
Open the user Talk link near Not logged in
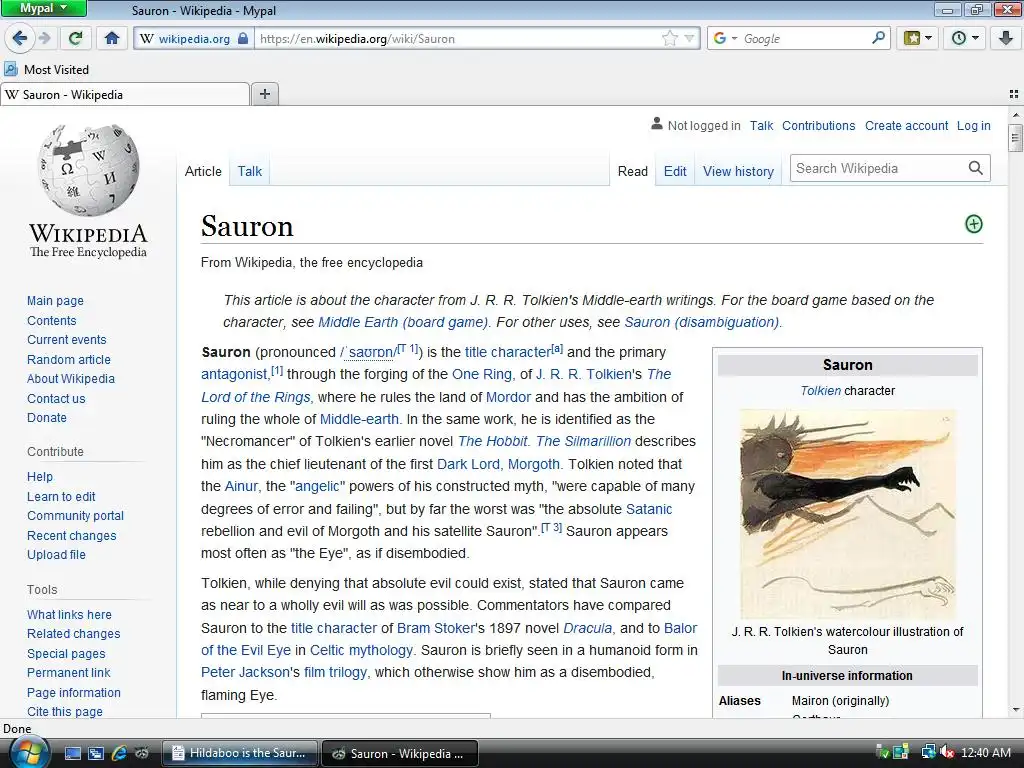(761, 125)
